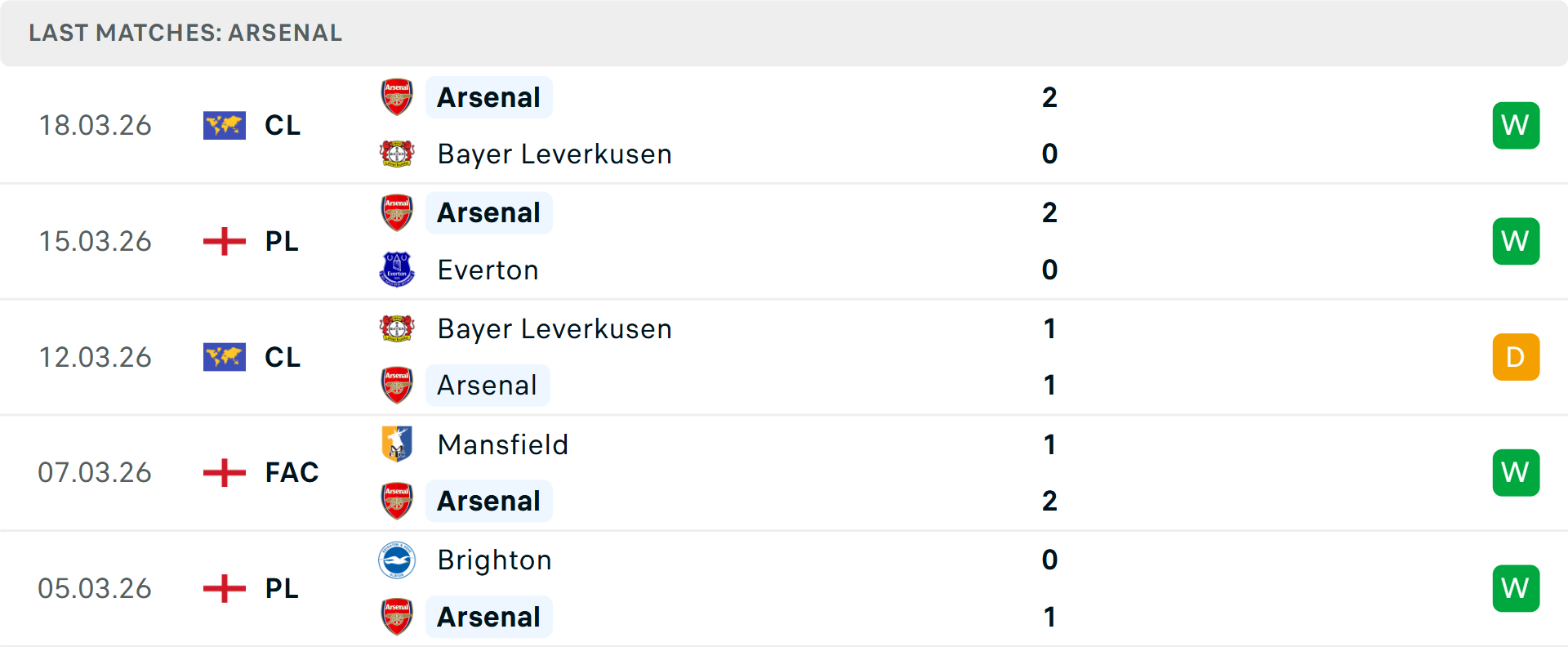Select the Bayer Leverkusen logo from 18.03.26 match
This screenshot has height=647, width=1568.
(397, 154)
